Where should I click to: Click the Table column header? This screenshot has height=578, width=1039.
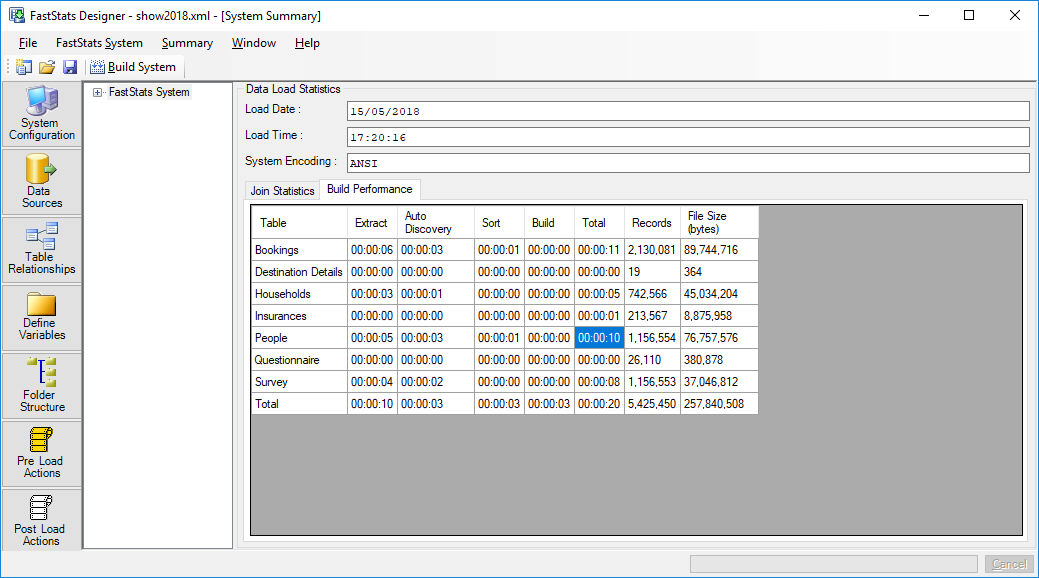(x=299, y=223)
